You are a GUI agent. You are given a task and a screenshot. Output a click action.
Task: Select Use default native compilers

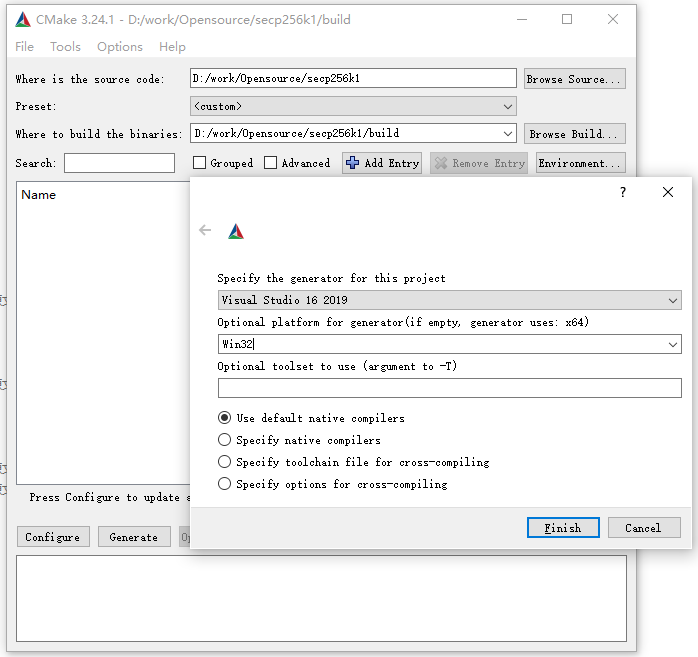click(225, 418)
